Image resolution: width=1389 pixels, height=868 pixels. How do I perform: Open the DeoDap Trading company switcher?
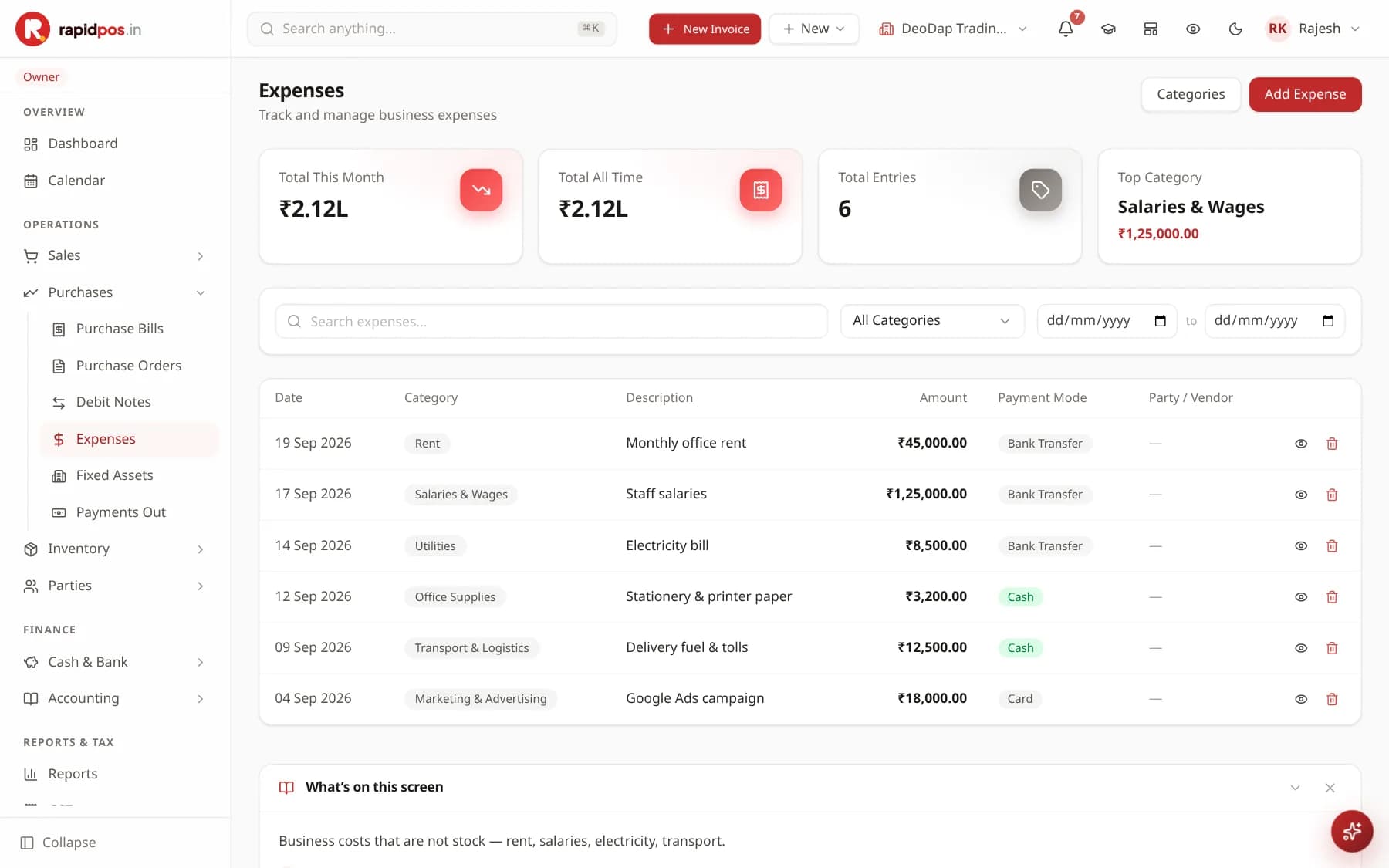click(x=953, y=29)
